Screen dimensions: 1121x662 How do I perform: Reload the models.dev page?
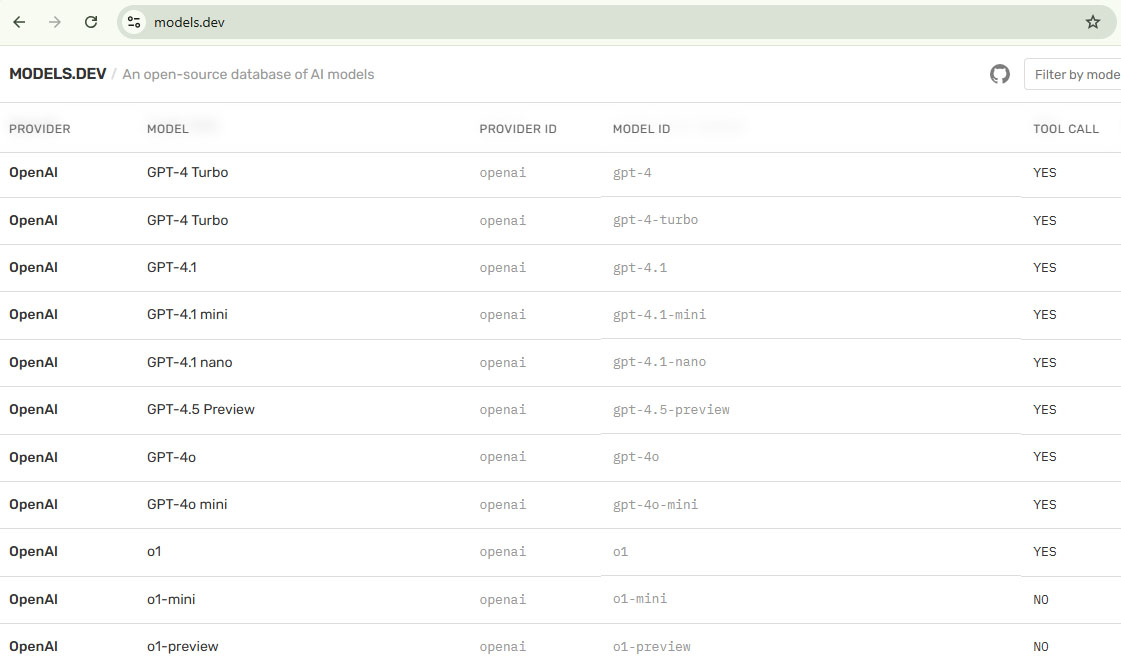point(91,22)
